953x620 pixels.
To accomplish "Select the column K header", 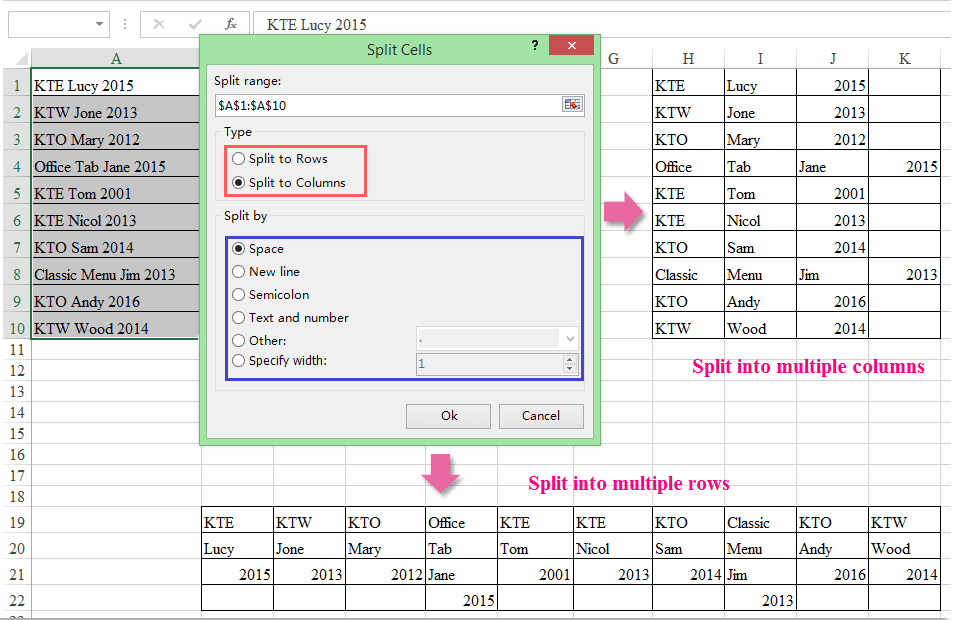I will (904, 58).
